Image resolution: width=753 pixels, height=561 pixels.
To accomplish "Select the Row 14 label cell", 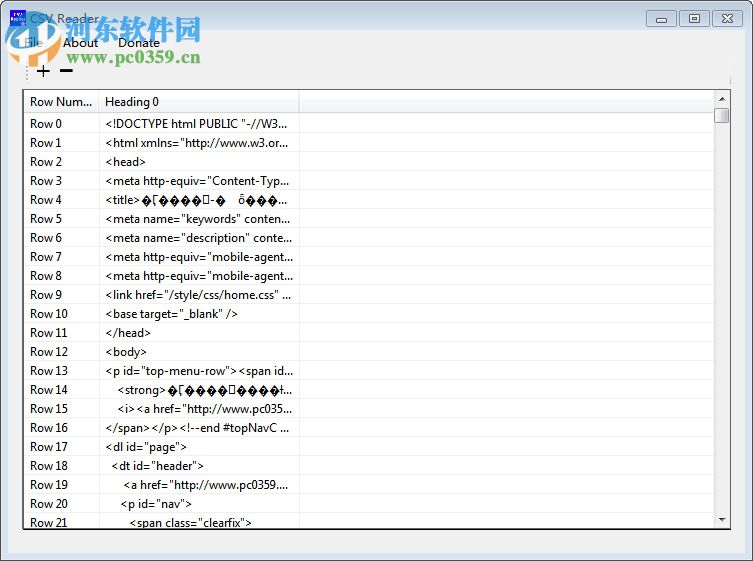I will click(62, 390).
